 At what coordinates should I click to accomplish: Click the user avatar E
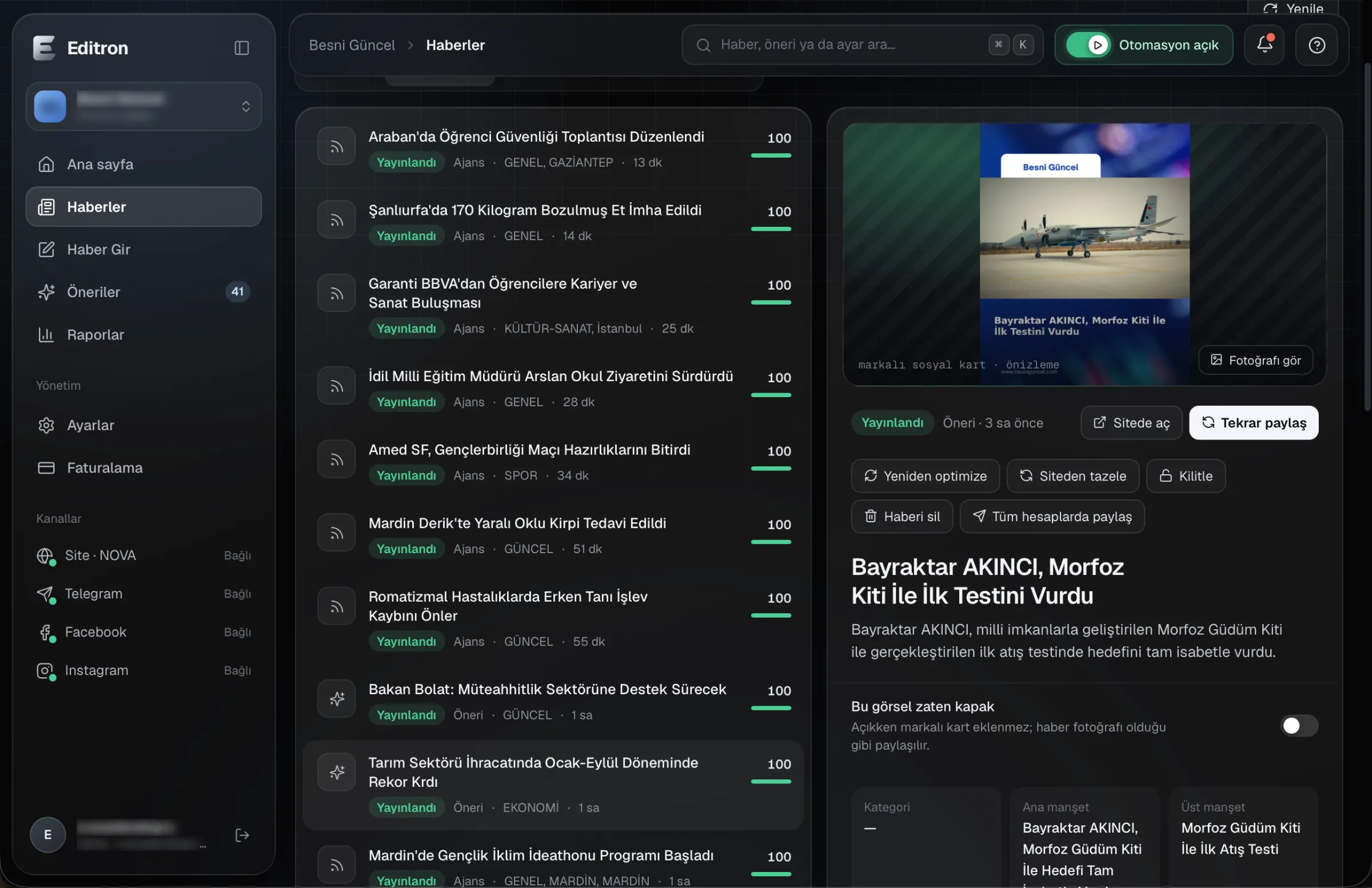(47, 834)
